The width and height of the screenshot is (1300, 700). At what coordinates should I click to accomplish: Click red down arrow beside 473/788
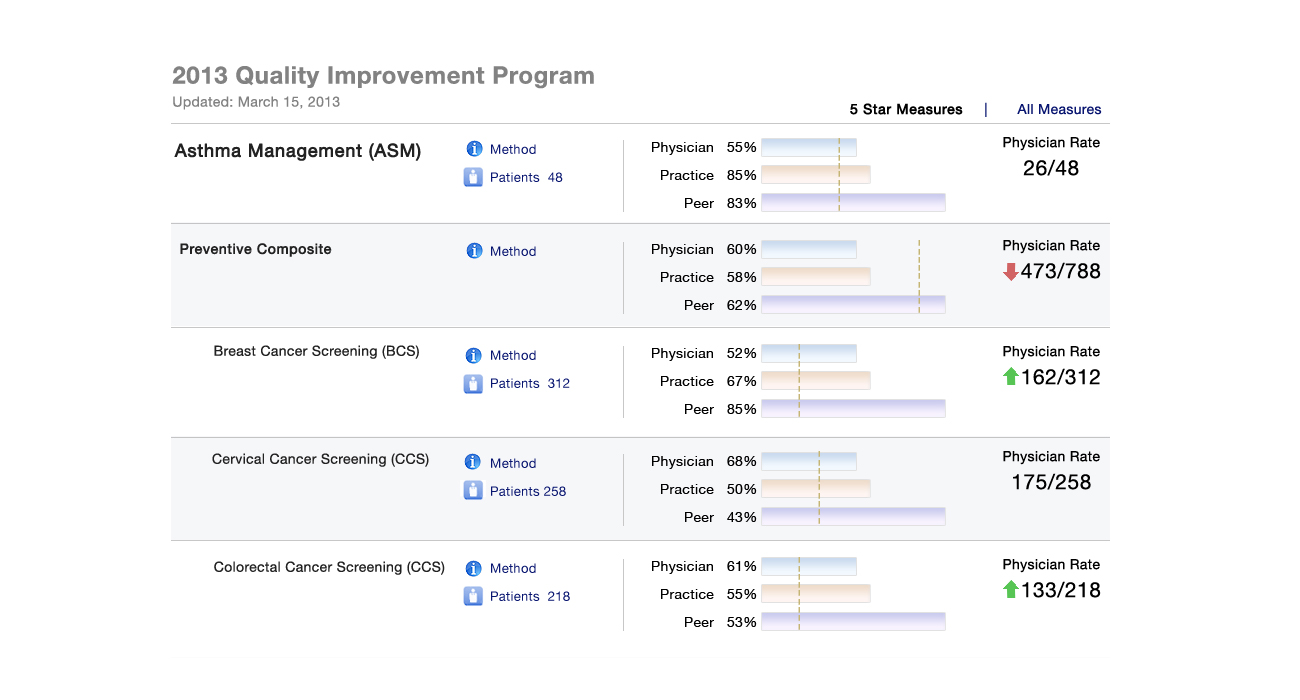1010,271
